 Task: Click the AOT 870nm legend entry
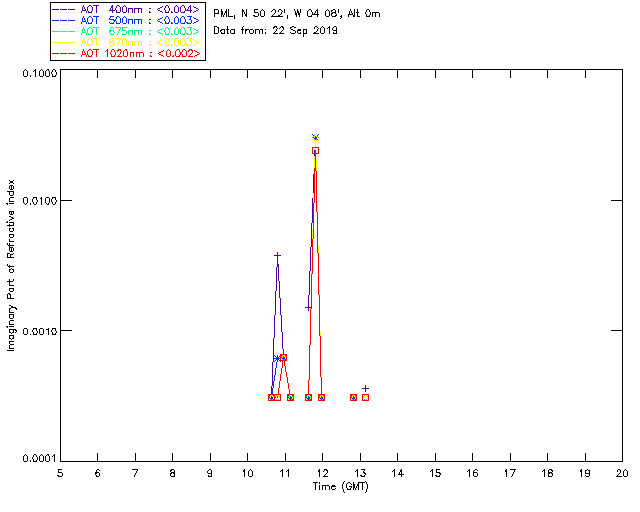(127, 42)
